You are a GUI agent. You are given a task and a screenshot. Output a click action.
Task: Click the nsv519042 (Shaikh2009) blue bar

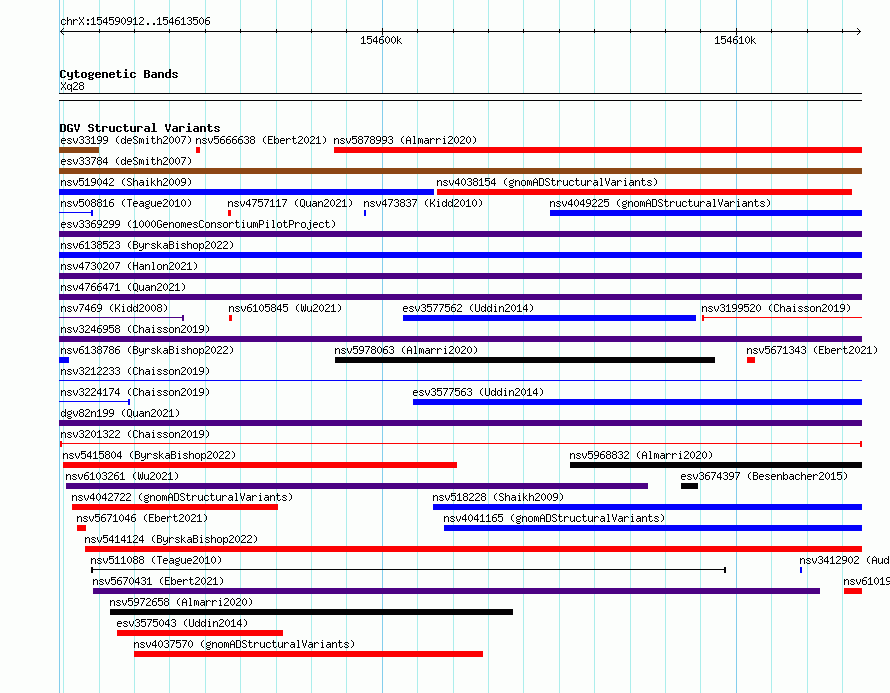[x=246, y=192]
